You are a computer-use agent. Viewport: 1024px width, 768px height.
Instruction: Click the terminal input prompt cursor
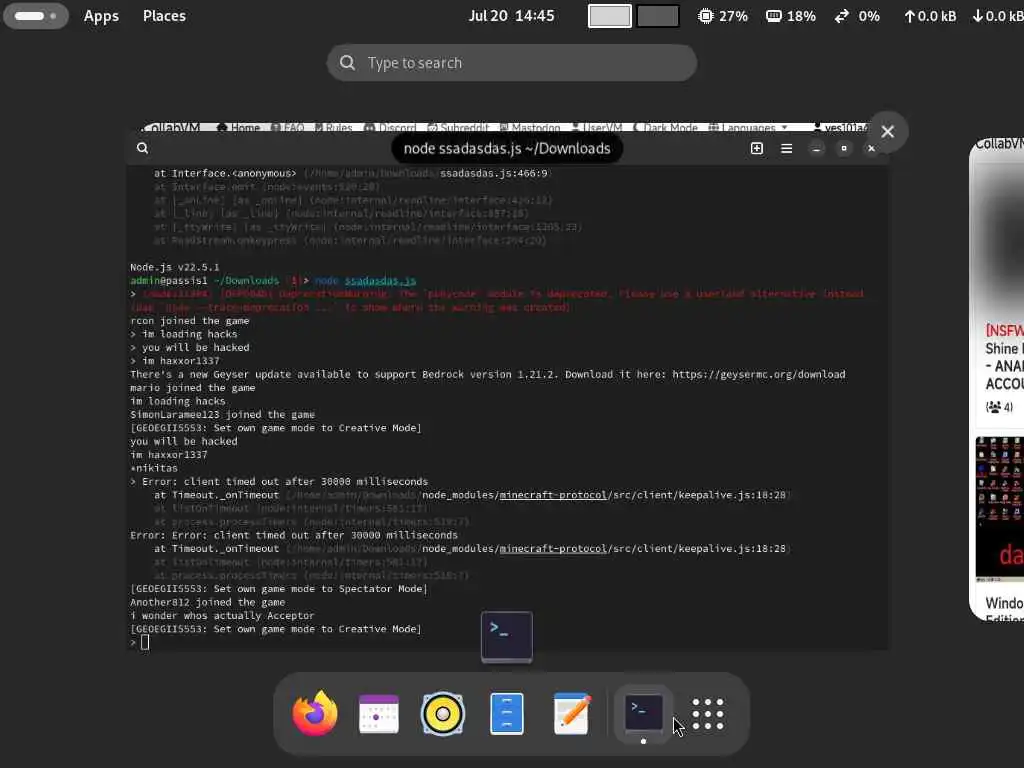(145, 643)
